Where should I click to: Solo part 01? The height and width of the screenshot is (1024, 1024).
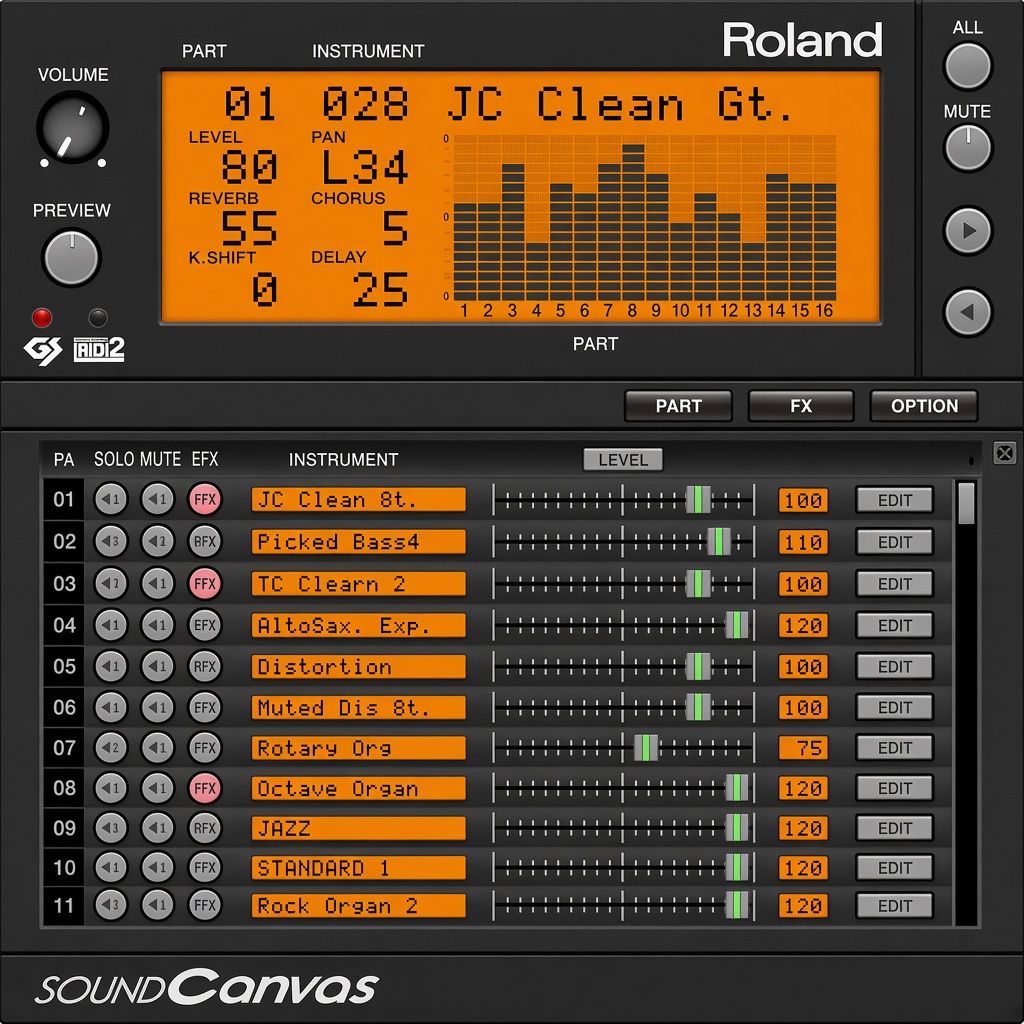coord(111,500)
